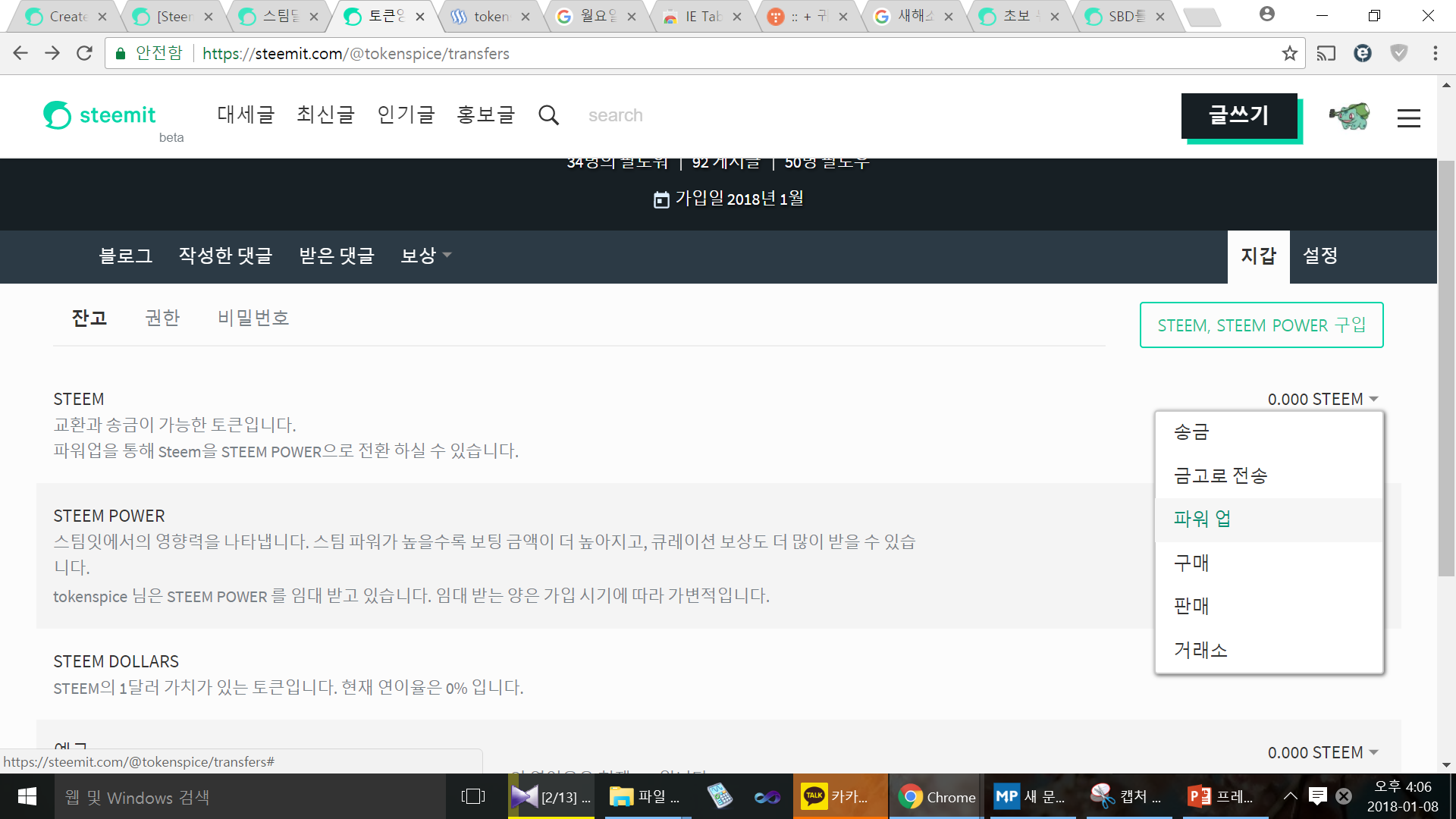
Task: Open the Chrome three-dot menu
Action: pyautogui.click(x=1435, y=53)
